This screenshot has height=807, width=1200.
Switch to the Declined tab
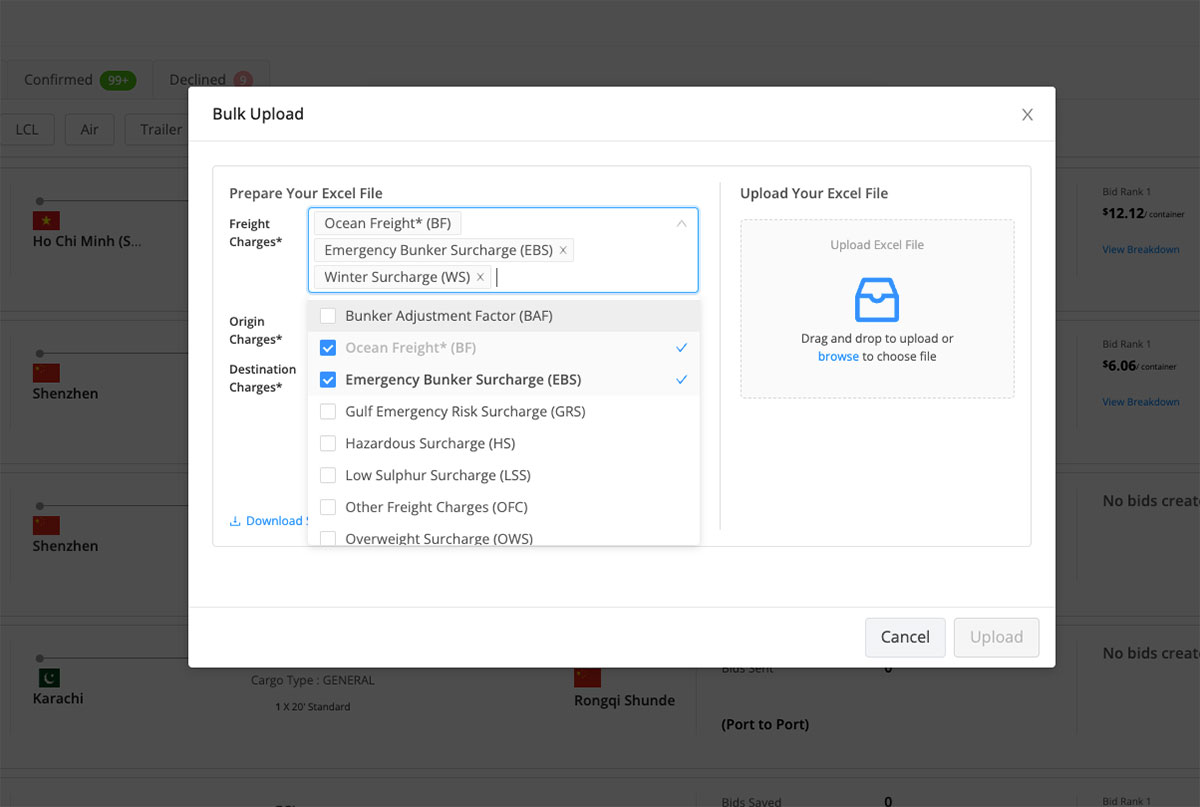pyautogui.click(x=210, y=80)
